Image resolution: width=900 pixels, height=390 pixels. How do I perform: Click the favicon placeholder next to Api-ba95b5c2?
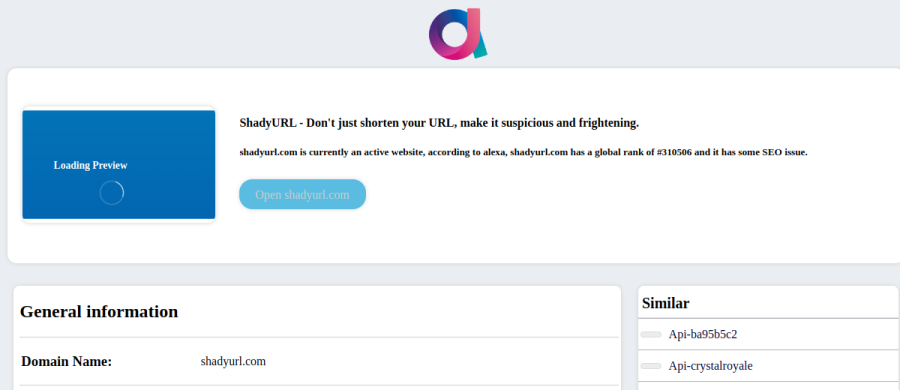pyautogui.click(x=651, y=335)
